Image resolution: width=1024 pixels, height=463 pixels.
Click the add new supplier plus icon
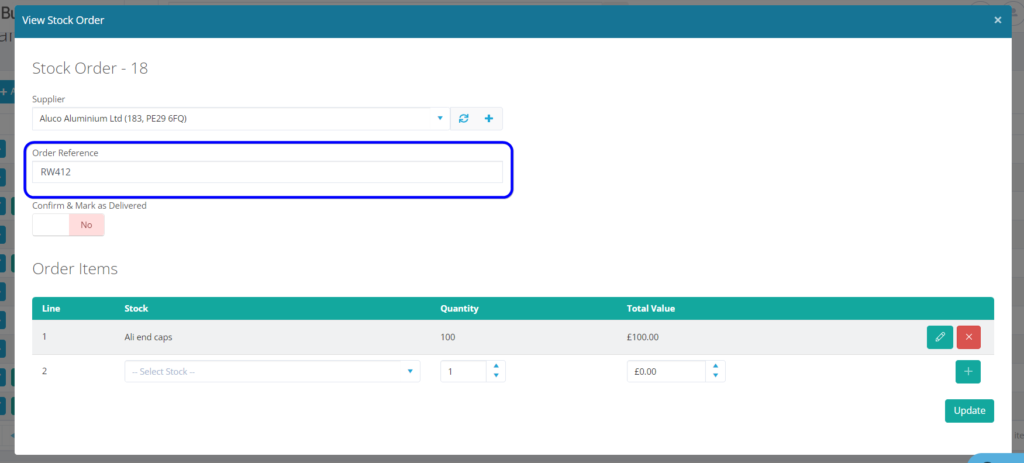tap(489, 119)
